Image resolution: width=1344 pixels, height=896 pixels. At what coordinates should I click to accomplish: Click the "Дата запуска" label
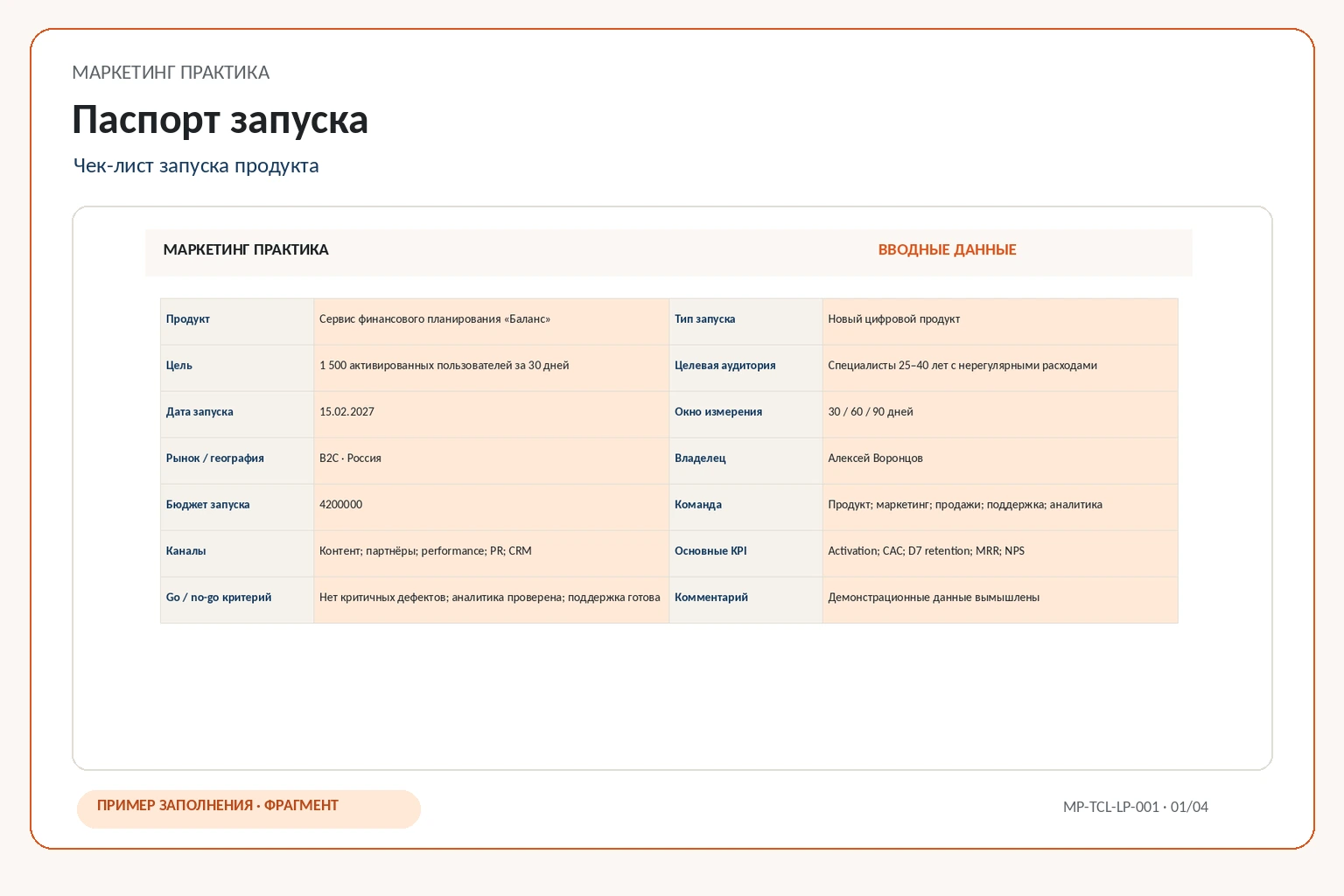pos(237,414)
